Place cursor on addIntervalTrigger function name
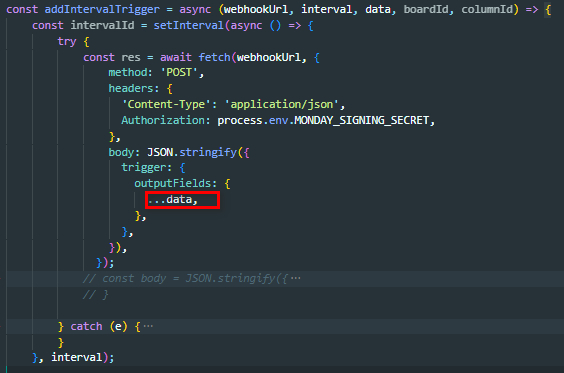564x373 pixels. click(x=102, y=9)
